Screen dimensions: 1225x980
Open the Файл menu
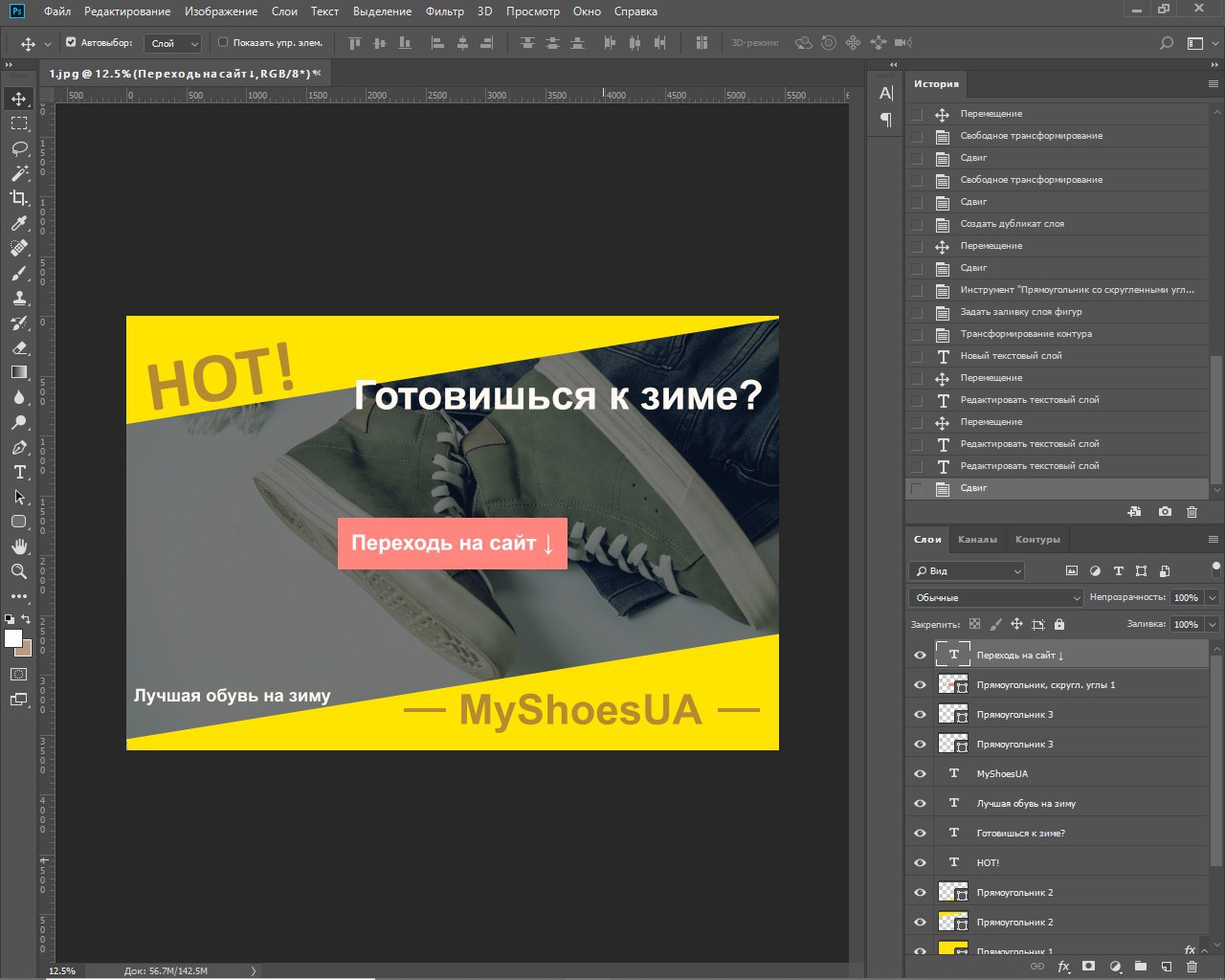pos(57,11)
